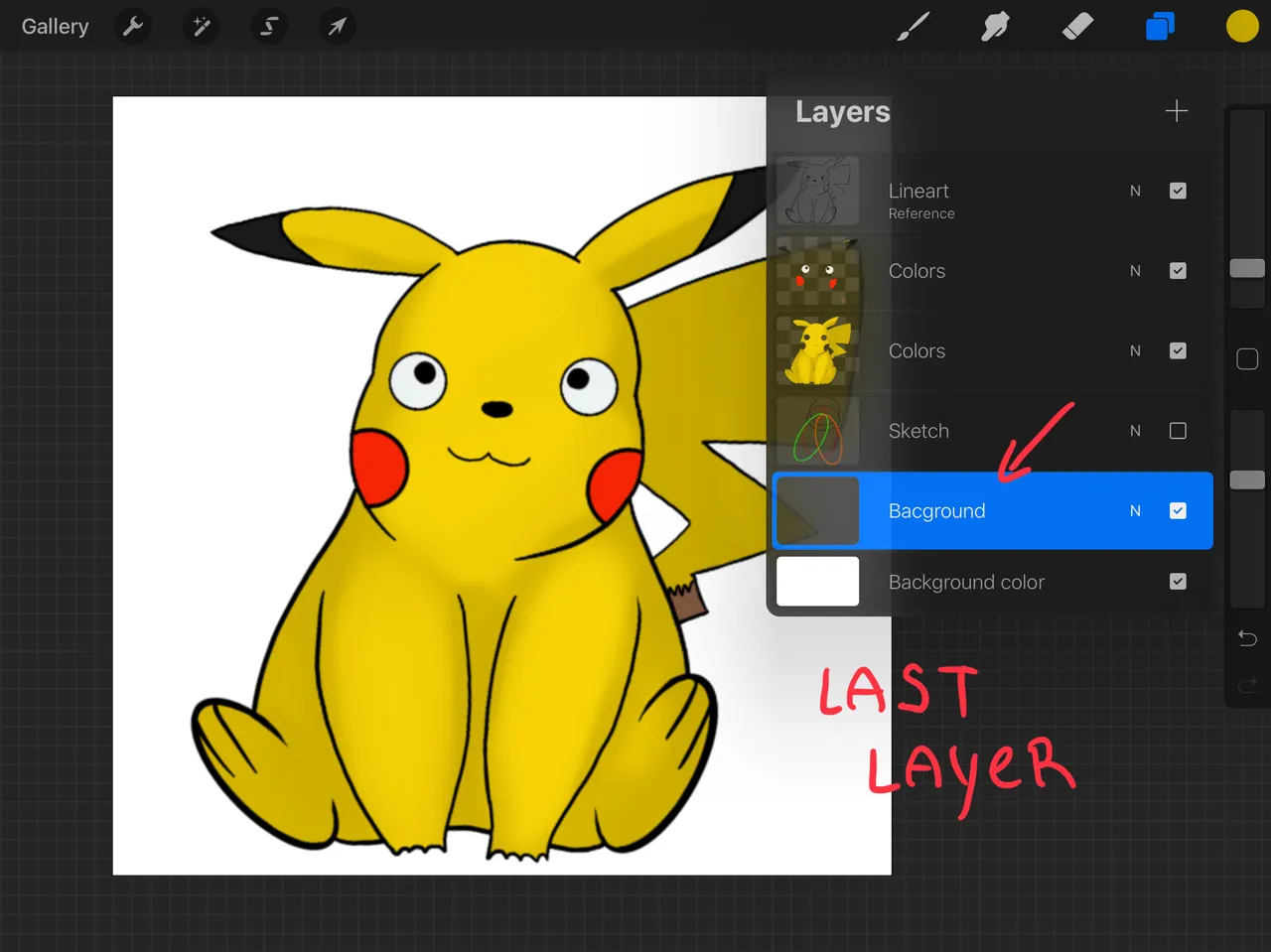Screen dimensions: 1271x952
Task: Select the top Colors layer thumbnail with the eyes
Action: [x=817, y=271]
